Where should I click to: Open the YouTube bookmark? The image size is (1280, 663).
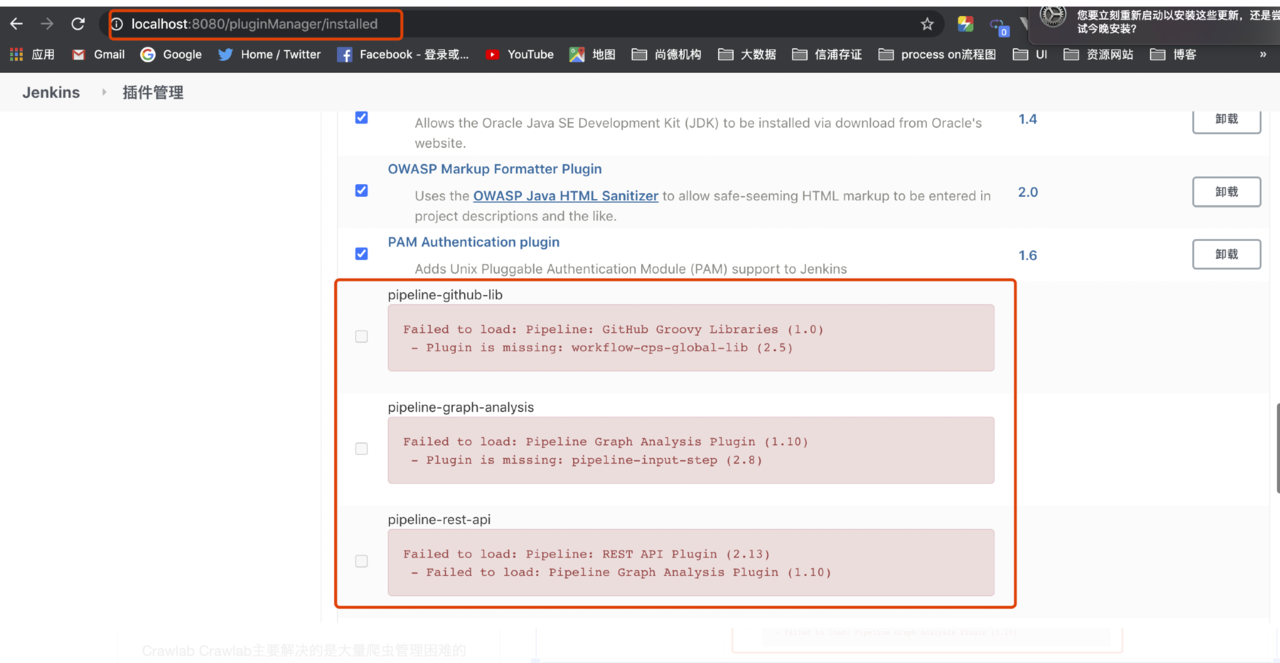(519, 55)
